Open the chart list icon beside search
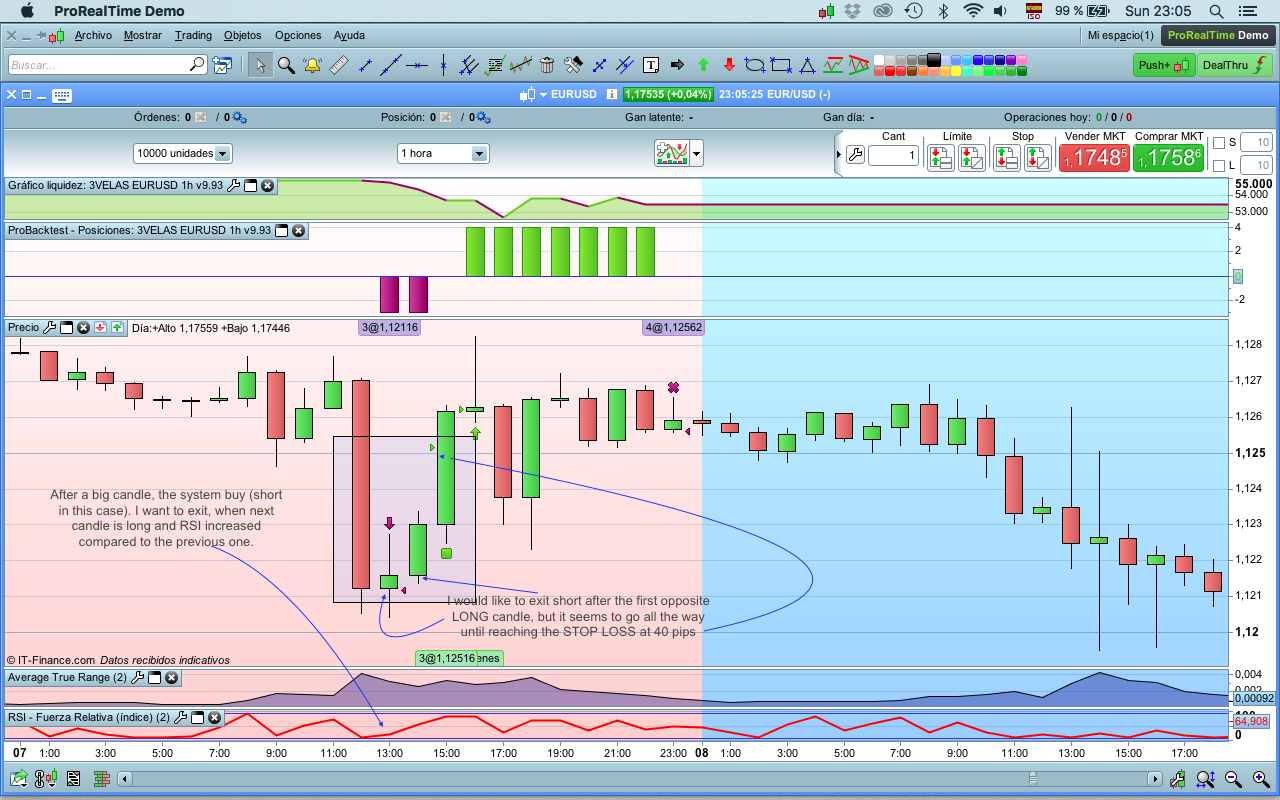This screenshot has width=1280, height=800. (x=222, y=65)
